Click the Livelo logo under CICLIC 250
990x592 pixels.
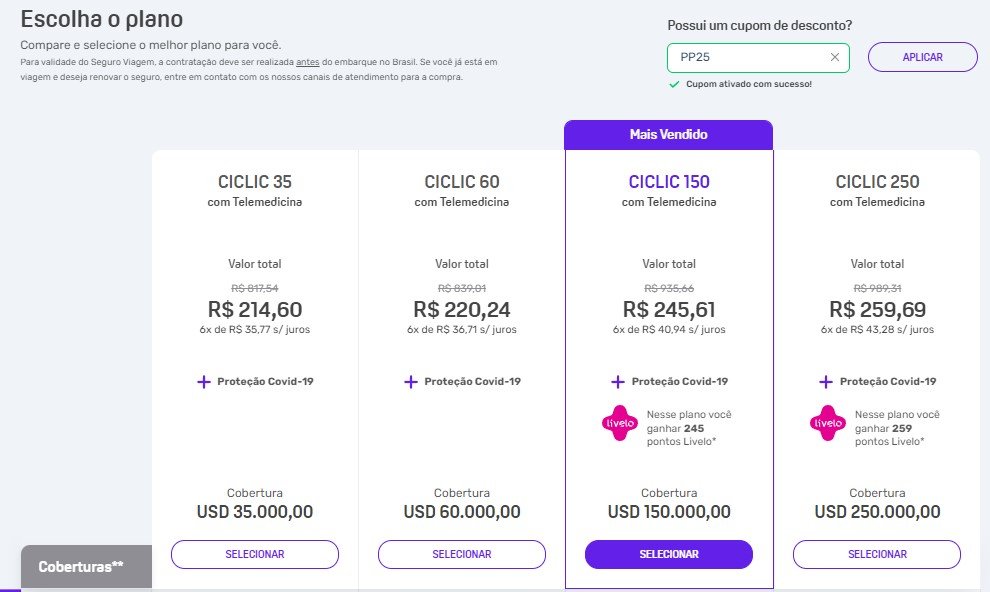pos(828,423)
